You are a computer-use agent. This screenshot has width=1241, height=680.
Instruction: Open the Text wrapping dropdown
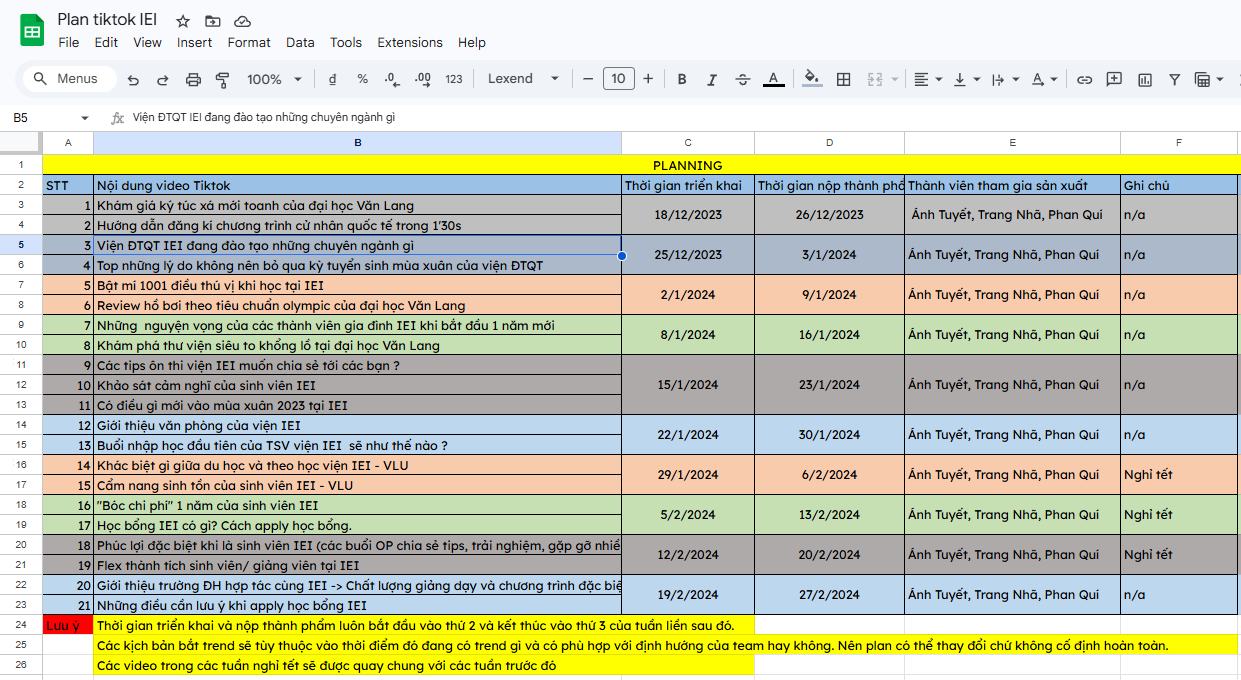pos(1005,79)
